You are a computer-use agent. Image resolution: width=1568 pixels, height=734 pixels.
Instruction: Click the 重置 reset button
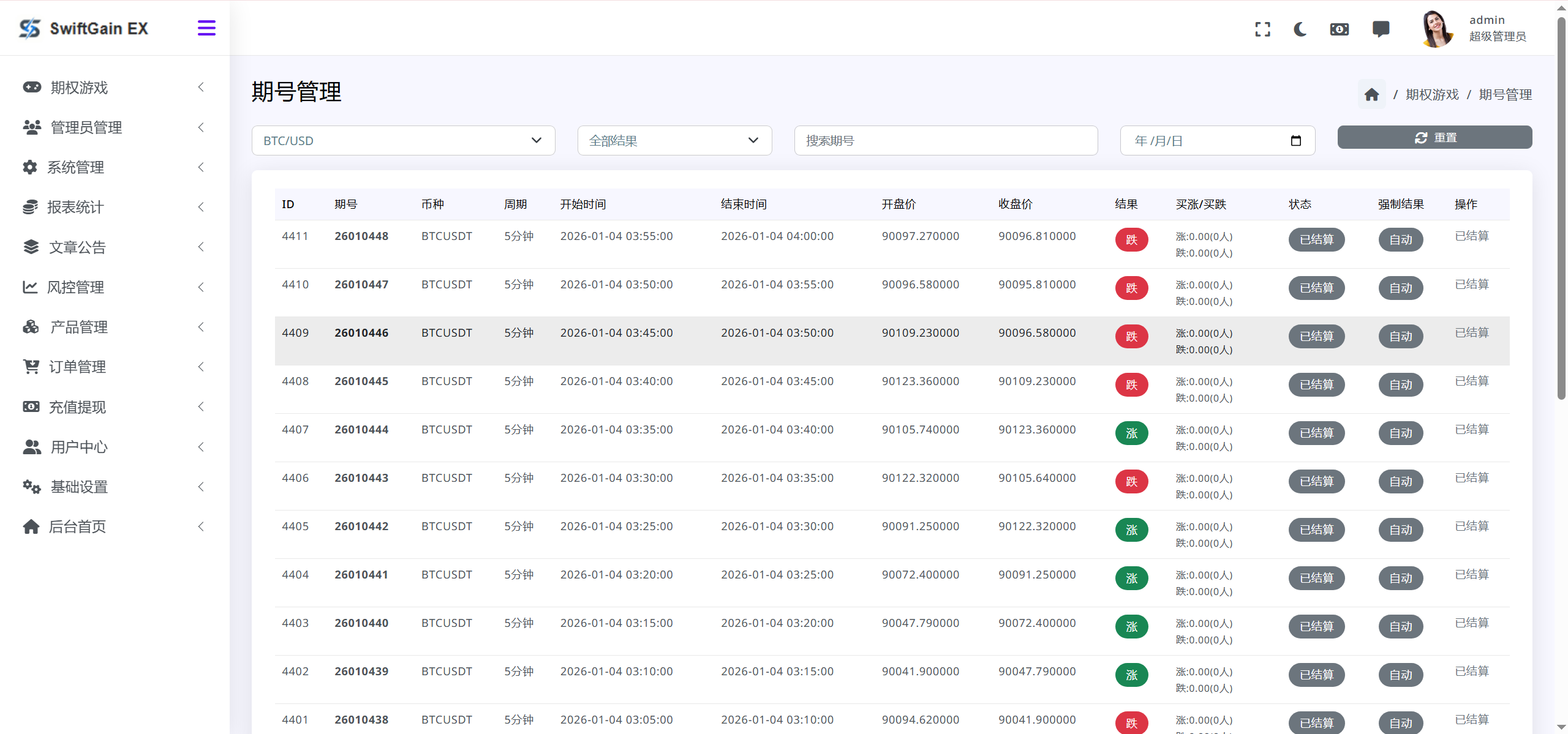click(1434, 137)
